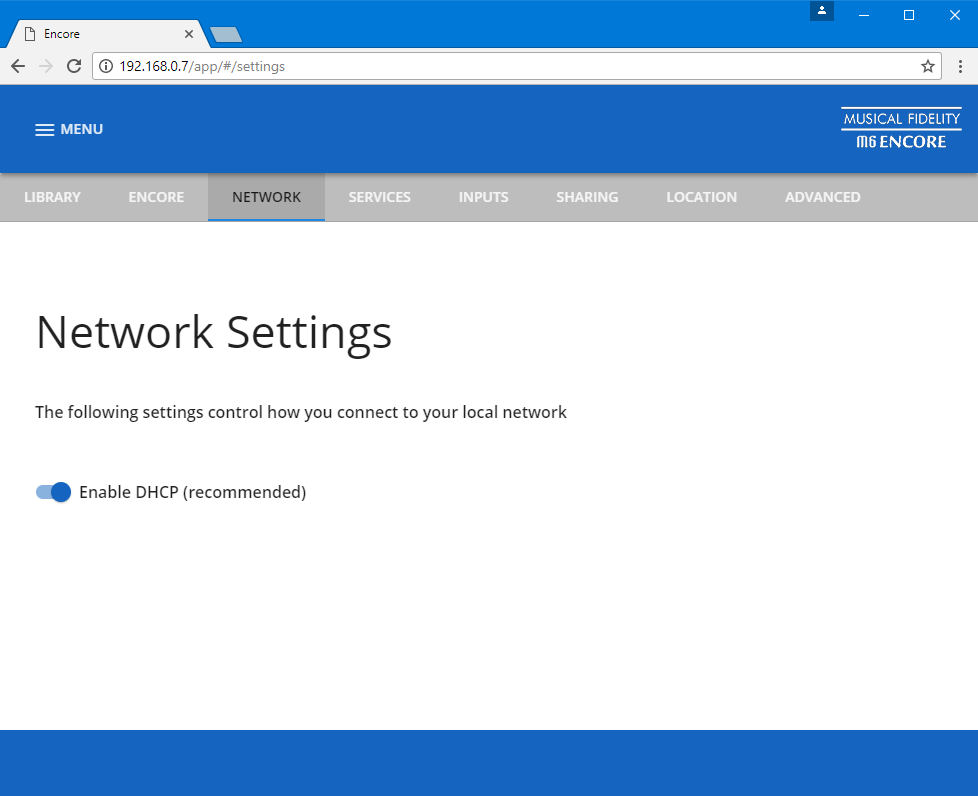Open Chrome three-dot menu
This screenshot has width=978, height=796.
(x=960, y=66)
